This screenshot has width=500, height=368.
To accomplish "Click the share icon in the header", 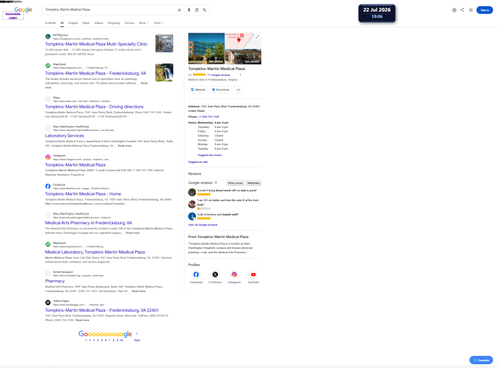I will pyautogui.click(x=462, y=10).
